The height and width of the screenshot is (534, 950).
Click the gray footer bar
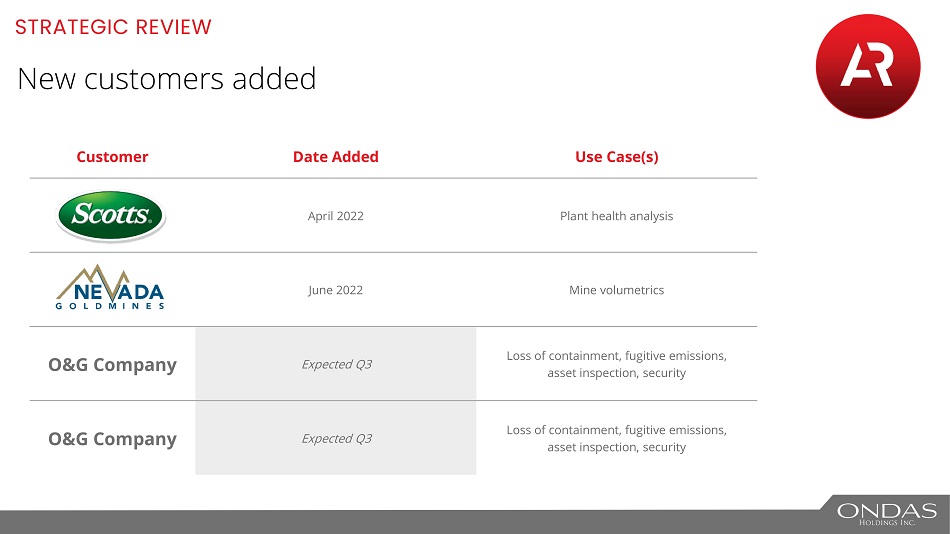(x=400, y=522)
